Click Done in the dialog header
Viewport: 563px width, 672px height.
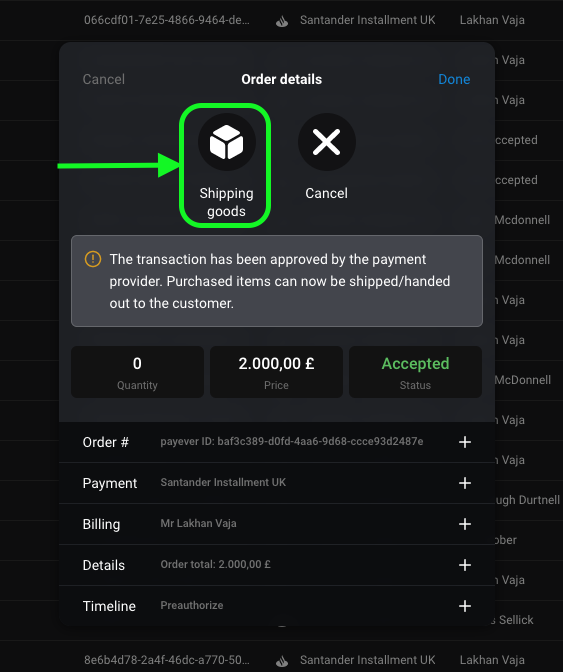(x=454, y=79)
